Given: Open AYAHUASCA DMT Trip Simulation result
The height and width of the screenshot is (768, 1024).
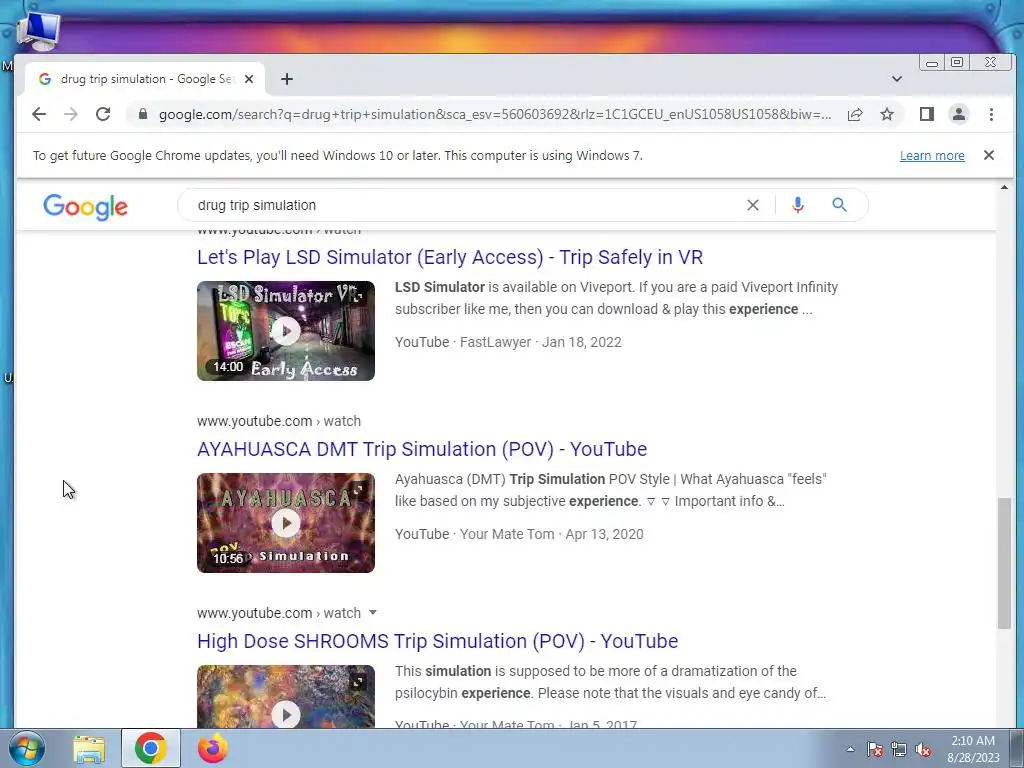Looking at the screenshot, I should tap(422, 449).
